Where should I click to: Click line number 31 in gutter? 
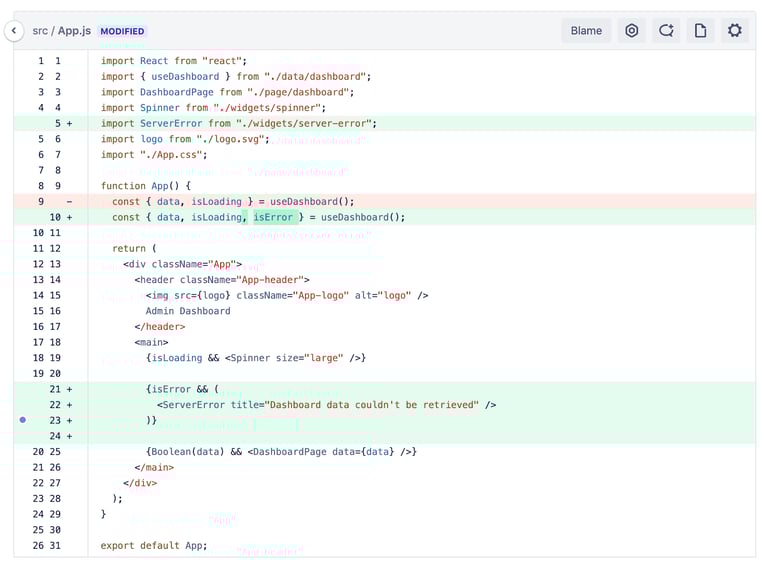pyautogui.click(x=55, y=545)
